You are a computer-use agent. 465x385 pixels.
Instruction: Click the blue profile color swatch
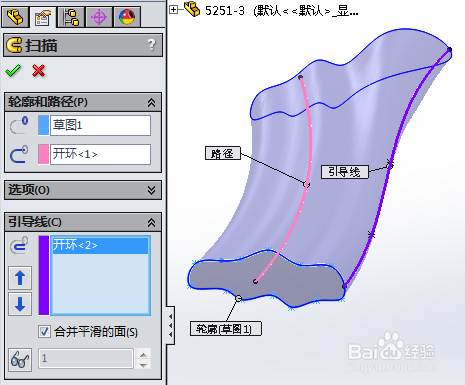[43, 125]
